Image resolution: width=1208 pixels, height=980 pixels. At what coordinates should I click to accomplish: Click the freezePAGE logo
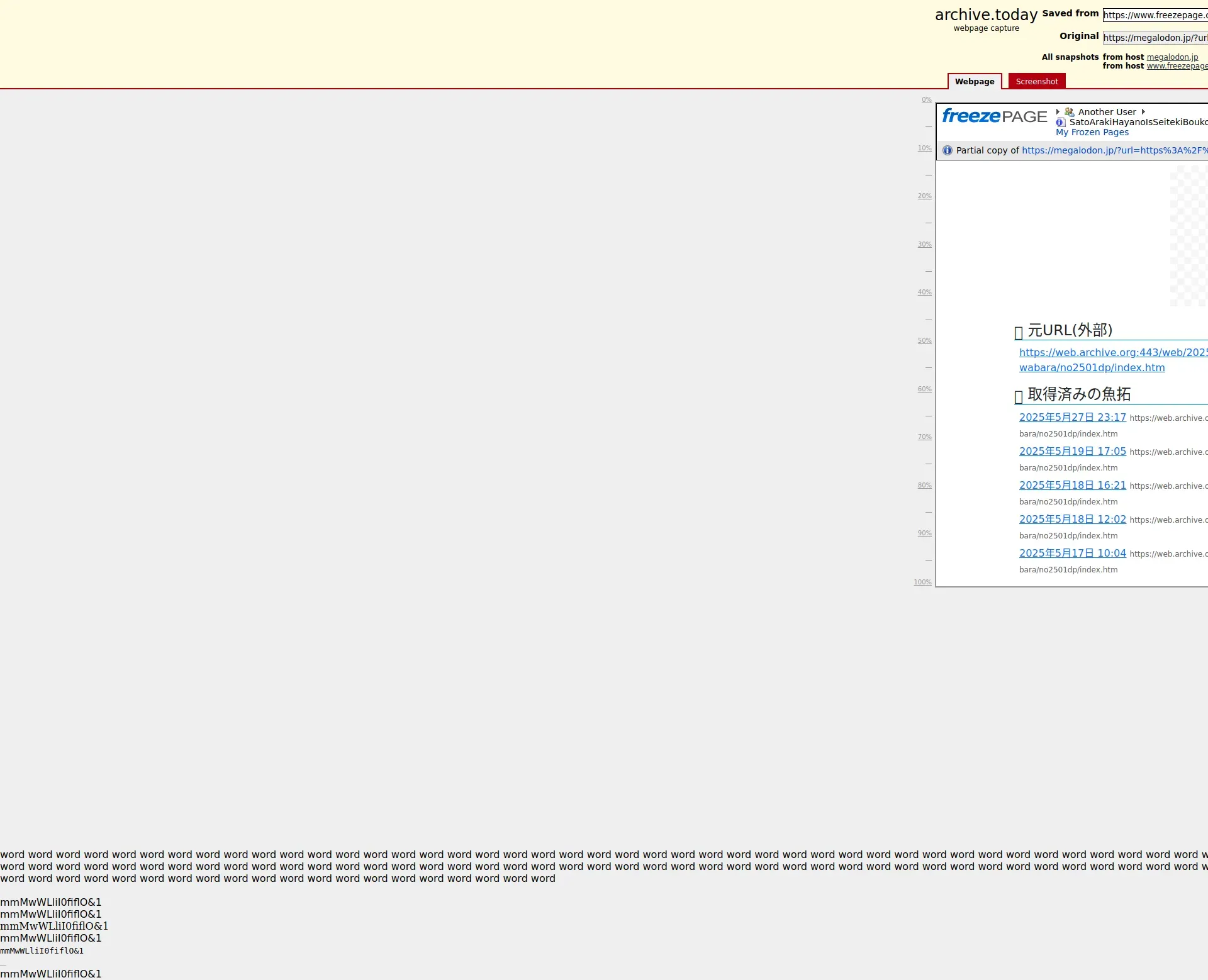(x=994, y=116)
